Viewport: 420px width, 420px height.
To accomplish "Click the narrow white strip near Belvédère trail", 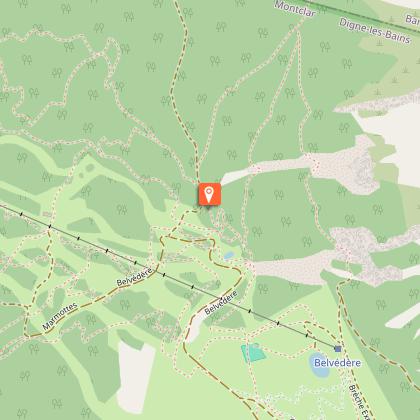I will tap(195, 327).
